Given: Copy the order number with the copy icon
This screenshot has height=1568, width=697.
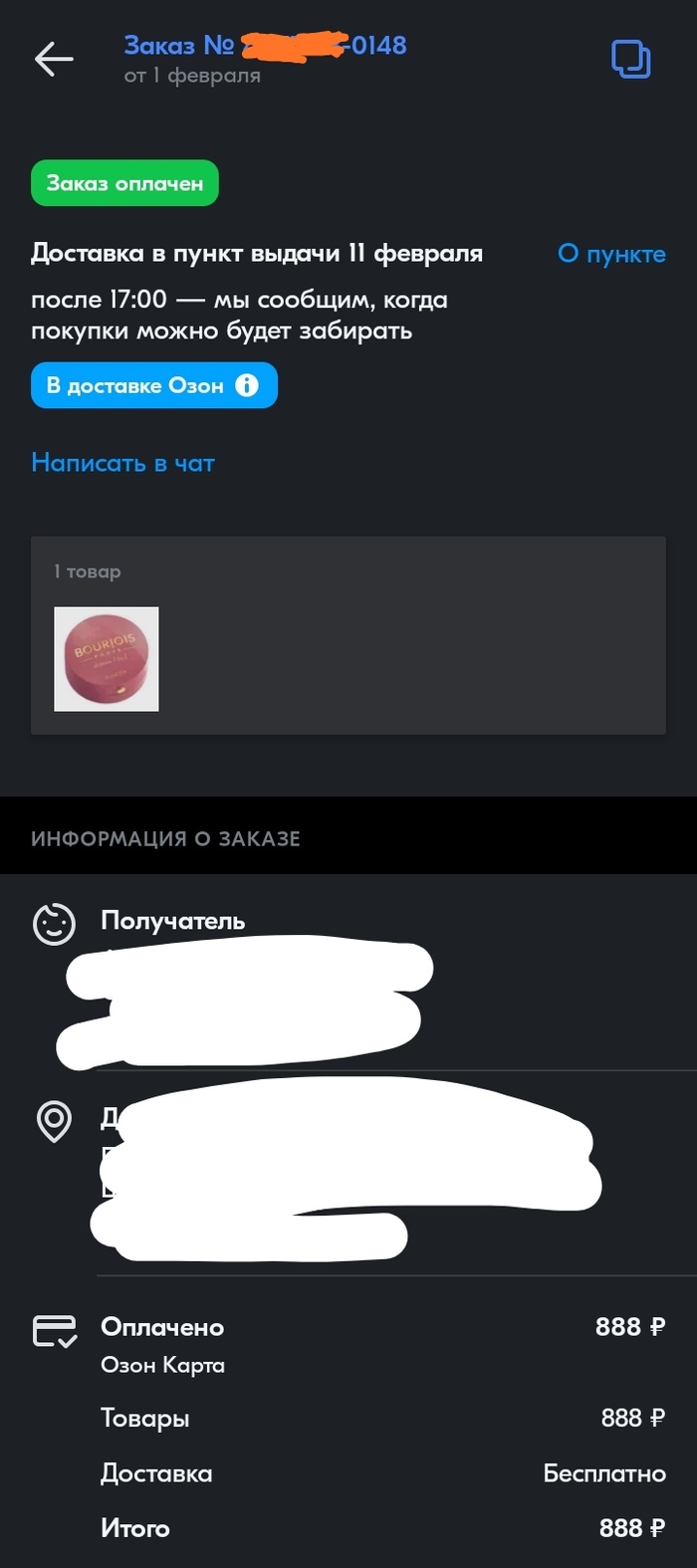Looking at the screenshot, I should 630,60.
